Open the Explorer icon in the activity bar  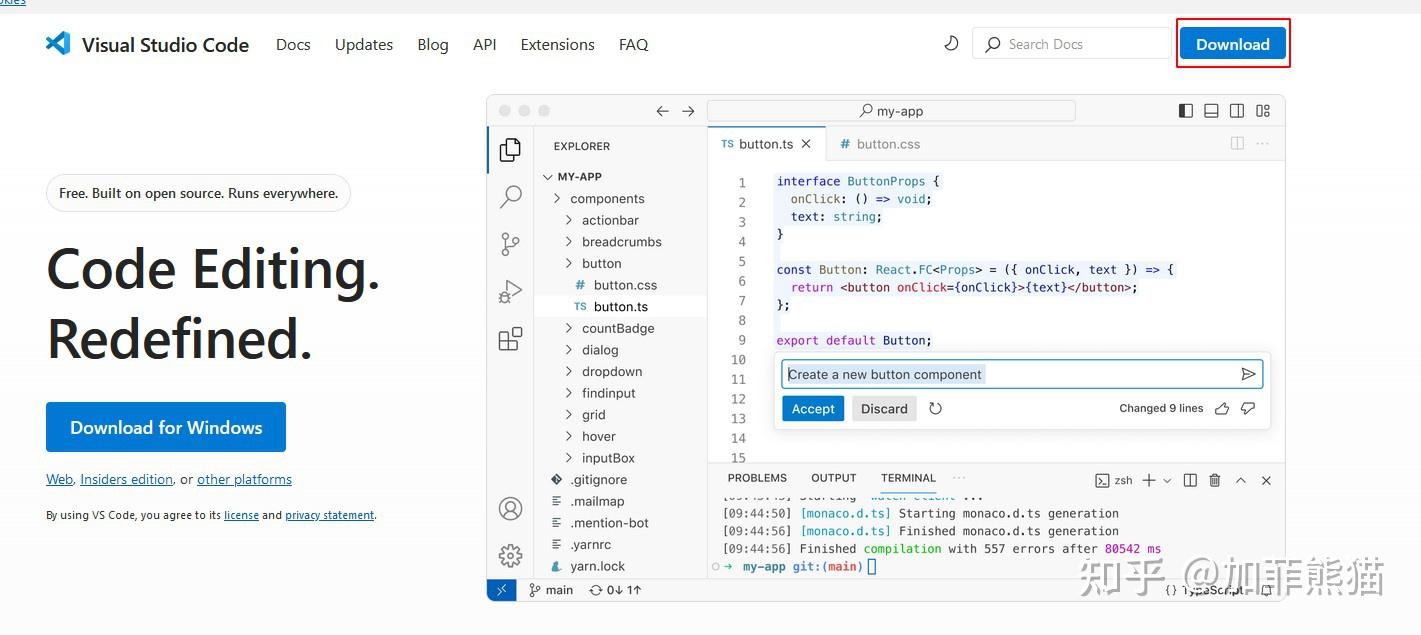click(510, 148)
